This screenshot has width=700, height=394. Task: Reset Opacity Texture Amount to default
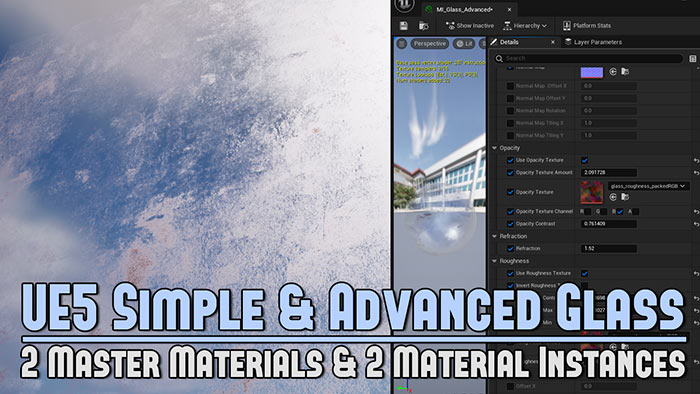click(x=696, y=172)
